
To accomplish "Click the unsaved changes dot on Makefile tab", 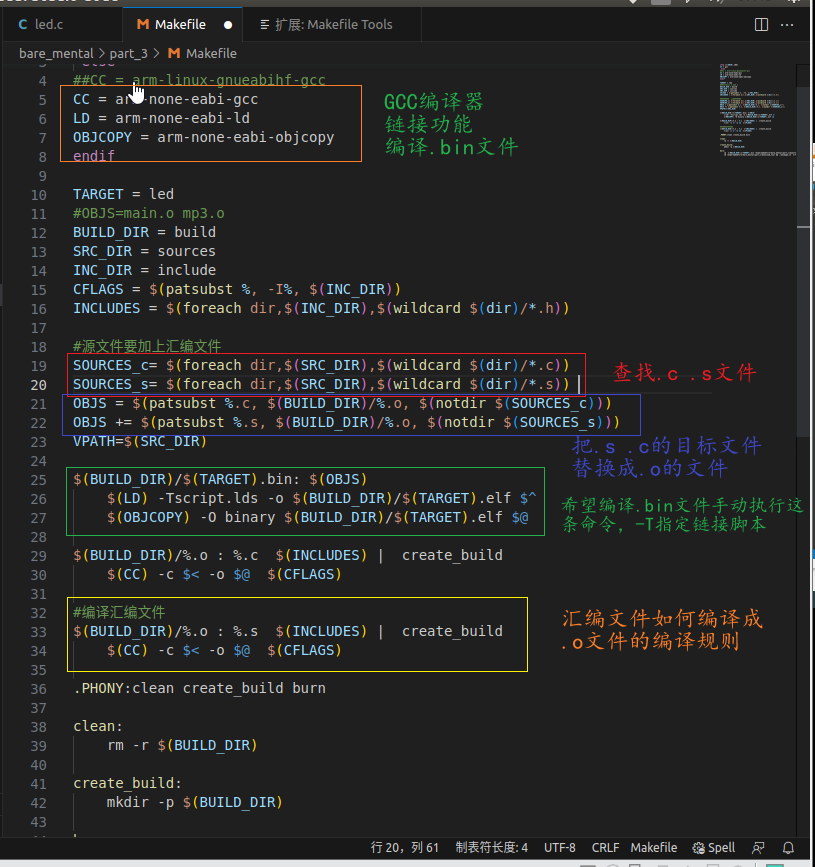I will (x=228, y=23).
